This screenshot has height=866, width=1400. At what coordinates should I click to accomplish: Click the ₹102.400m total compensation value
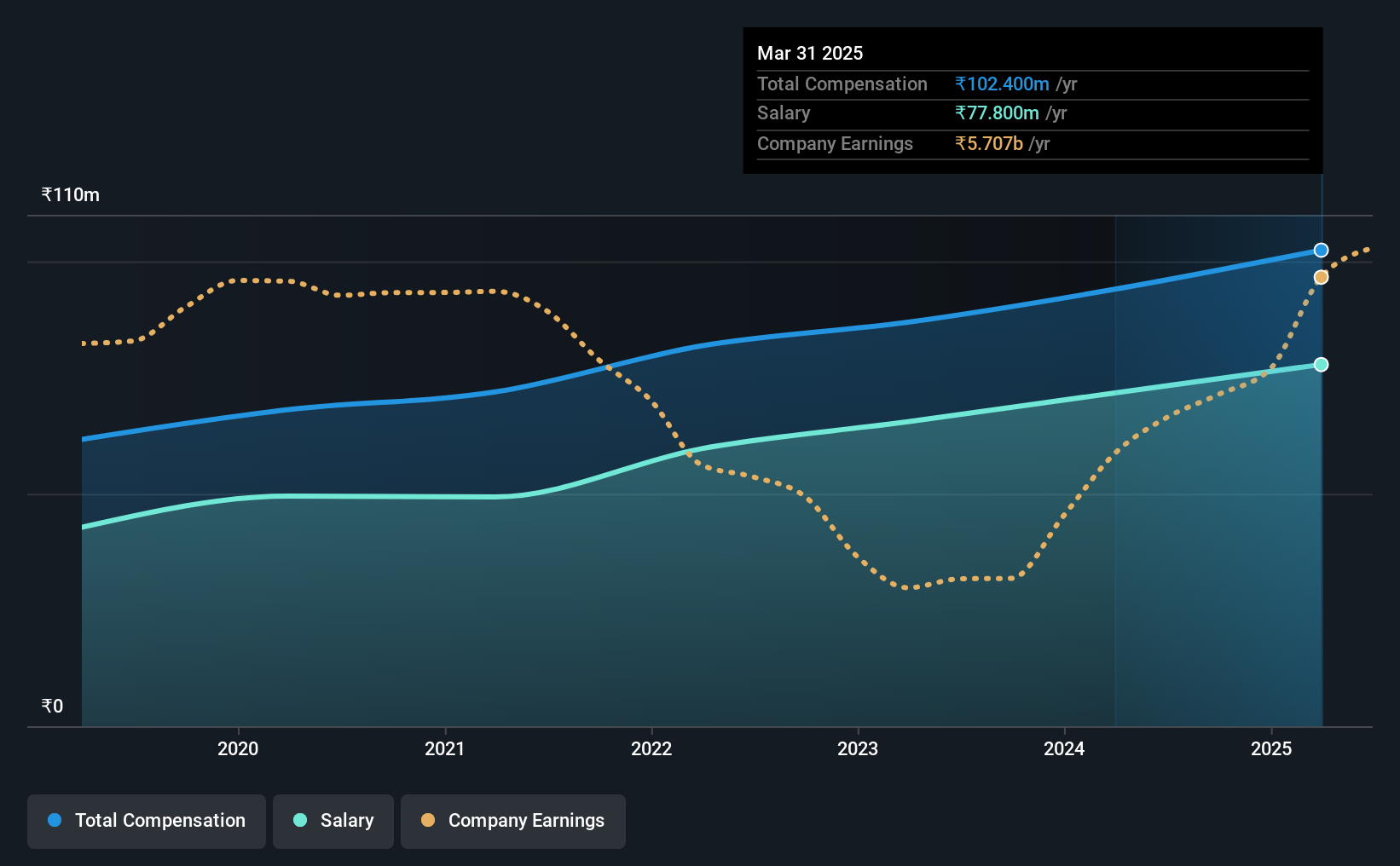1002,84
